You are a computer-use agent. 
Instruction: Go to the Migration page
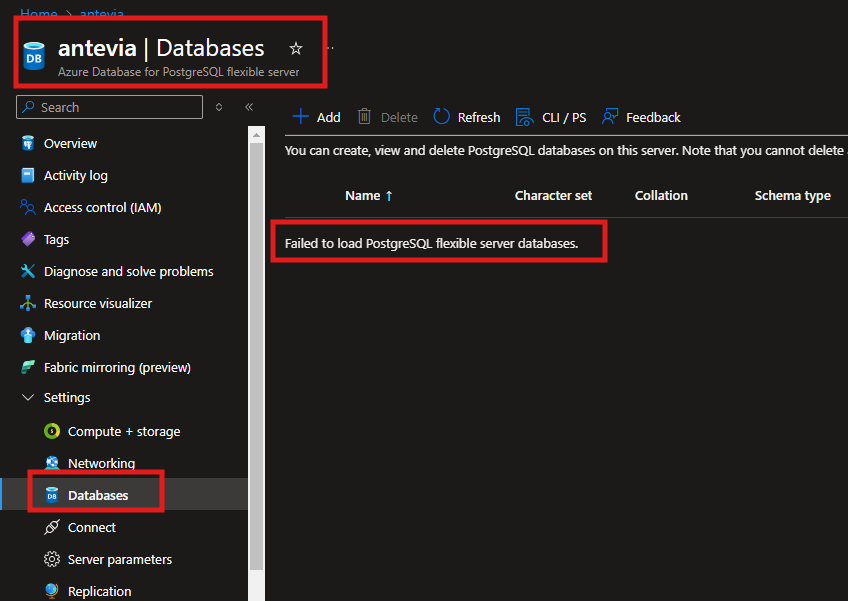(72, 335)
